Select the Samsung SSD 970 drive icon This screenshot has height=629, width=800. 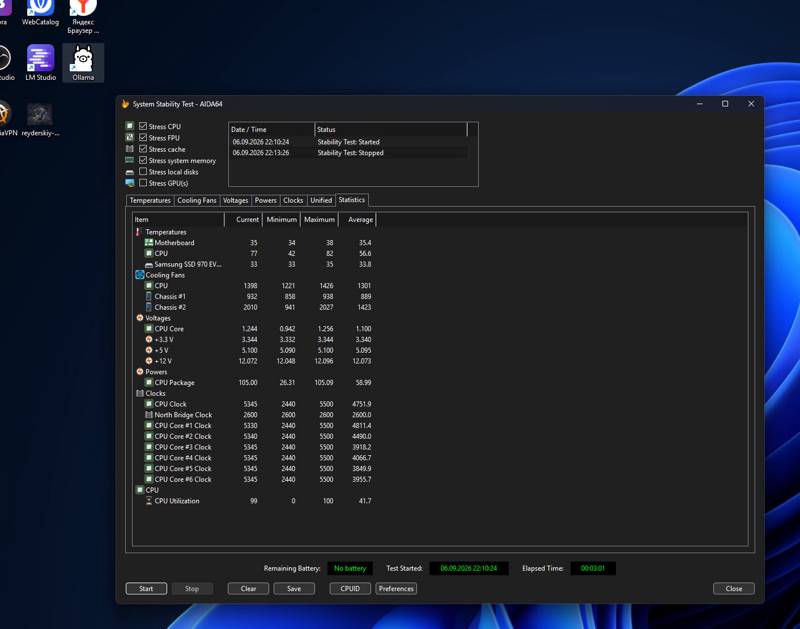click(148, 264)
